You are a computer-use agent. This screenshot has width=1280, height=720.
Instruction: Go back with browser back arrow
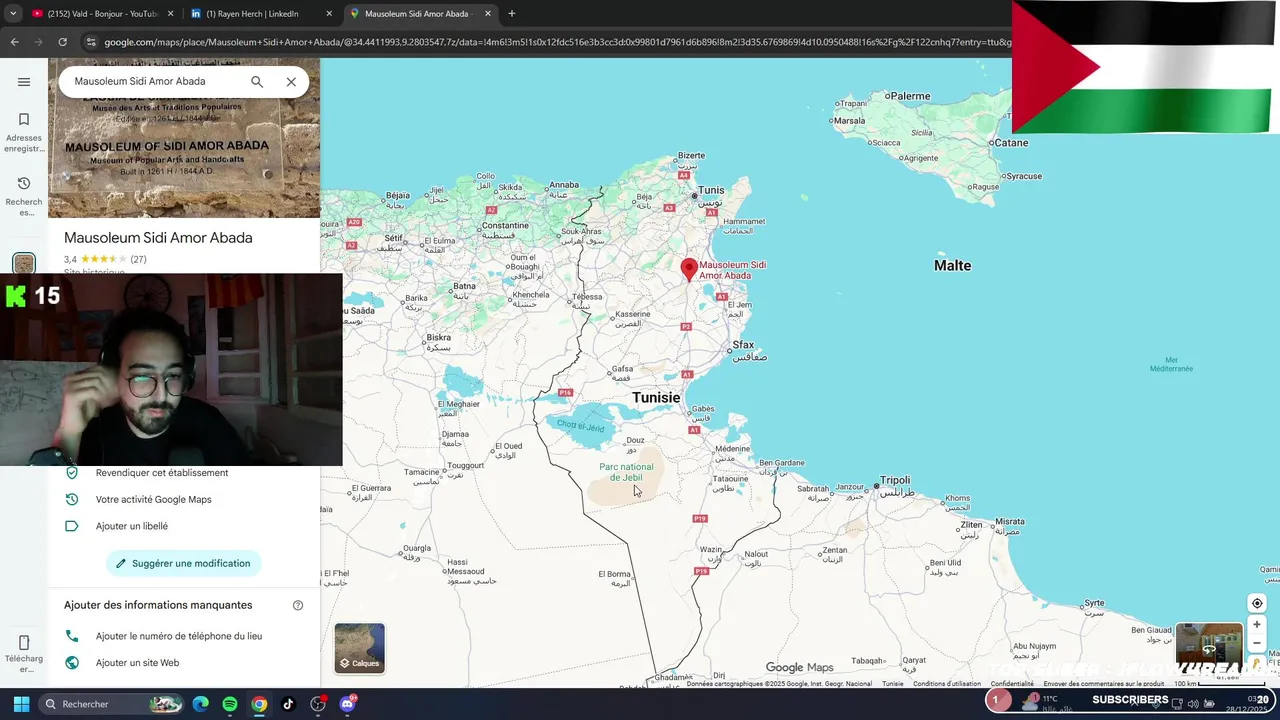(14, 42)
